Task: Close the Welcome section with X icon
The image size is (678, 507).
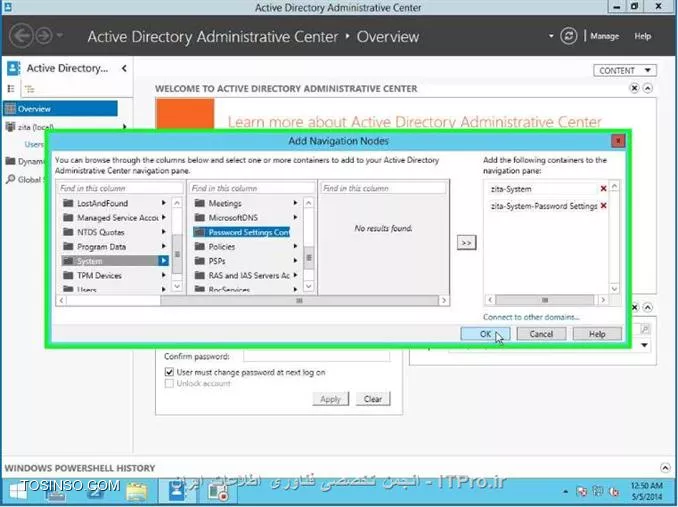Action: [x=634, y=89]
